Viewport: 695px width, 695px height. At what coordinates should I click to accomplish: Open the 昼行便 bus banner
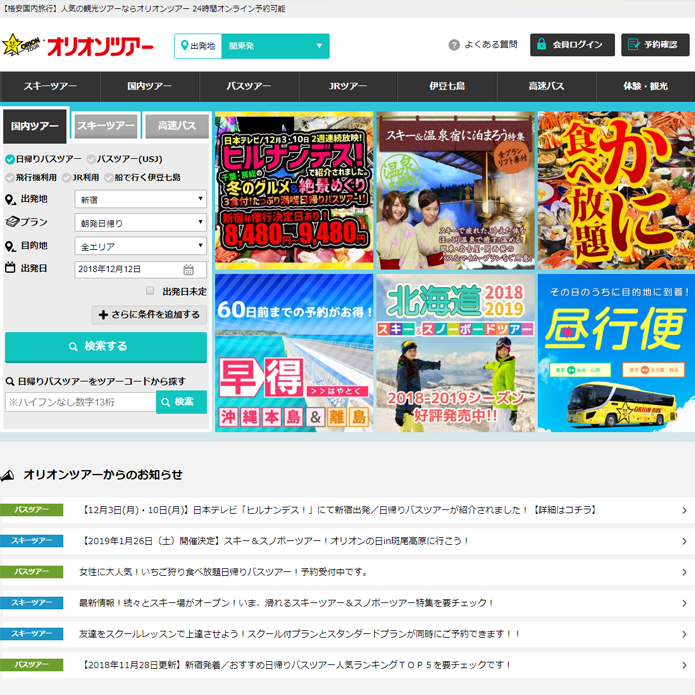pyautogui.click(x=617, y=353)
